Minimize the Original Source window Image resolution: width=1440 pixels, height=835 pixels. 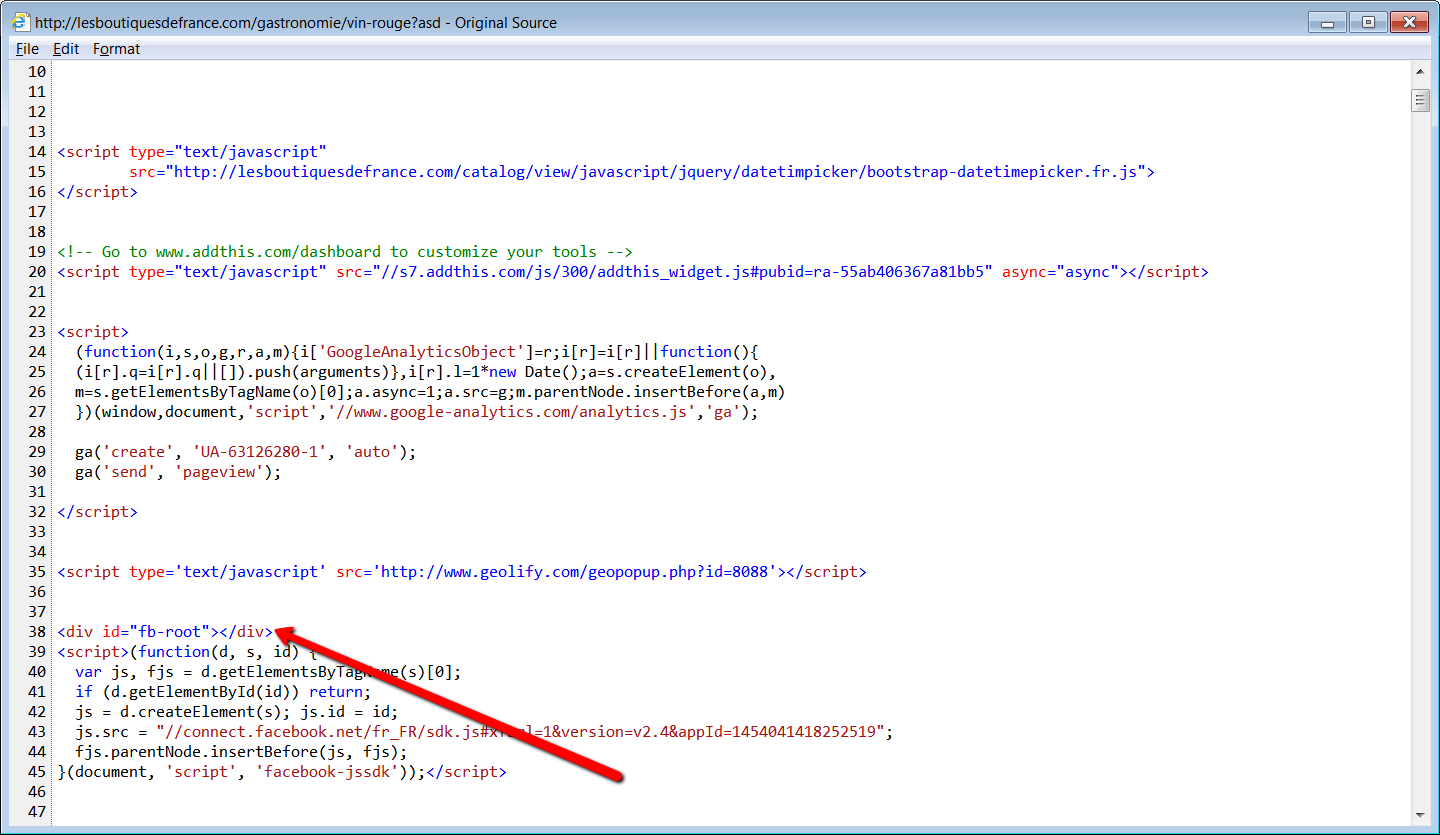point(1326,21)
